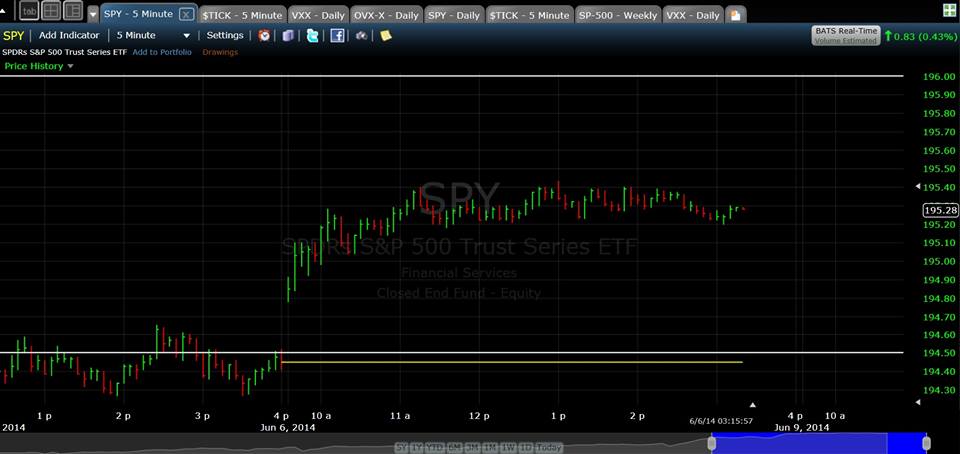Open the SP-500 - Weekly tab
This screenshot has height=454, width=960.
coord(618,15)
